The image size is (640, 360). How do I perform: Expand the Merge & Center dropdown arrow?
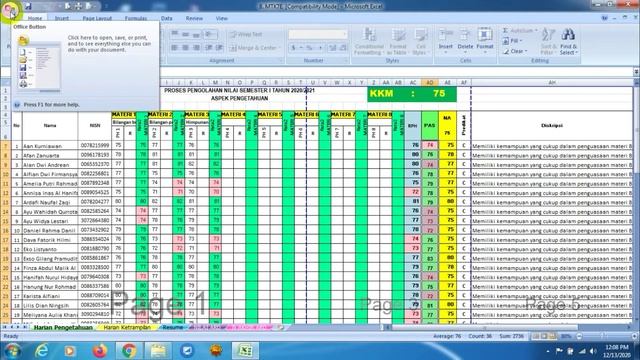coord(280,48)
